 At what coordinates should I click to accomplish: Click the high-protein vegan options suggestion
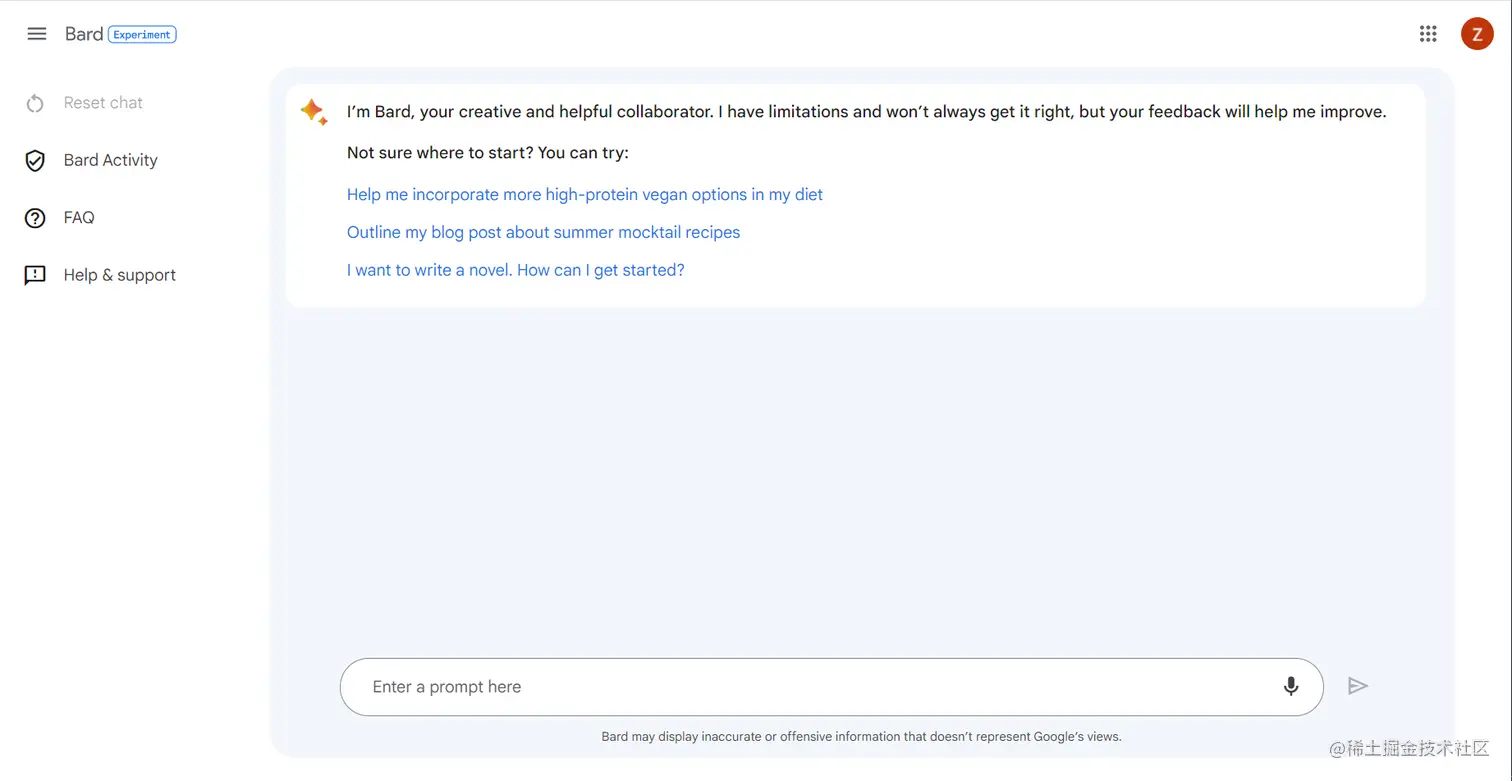pyautogui.click(x=585, y=195)
